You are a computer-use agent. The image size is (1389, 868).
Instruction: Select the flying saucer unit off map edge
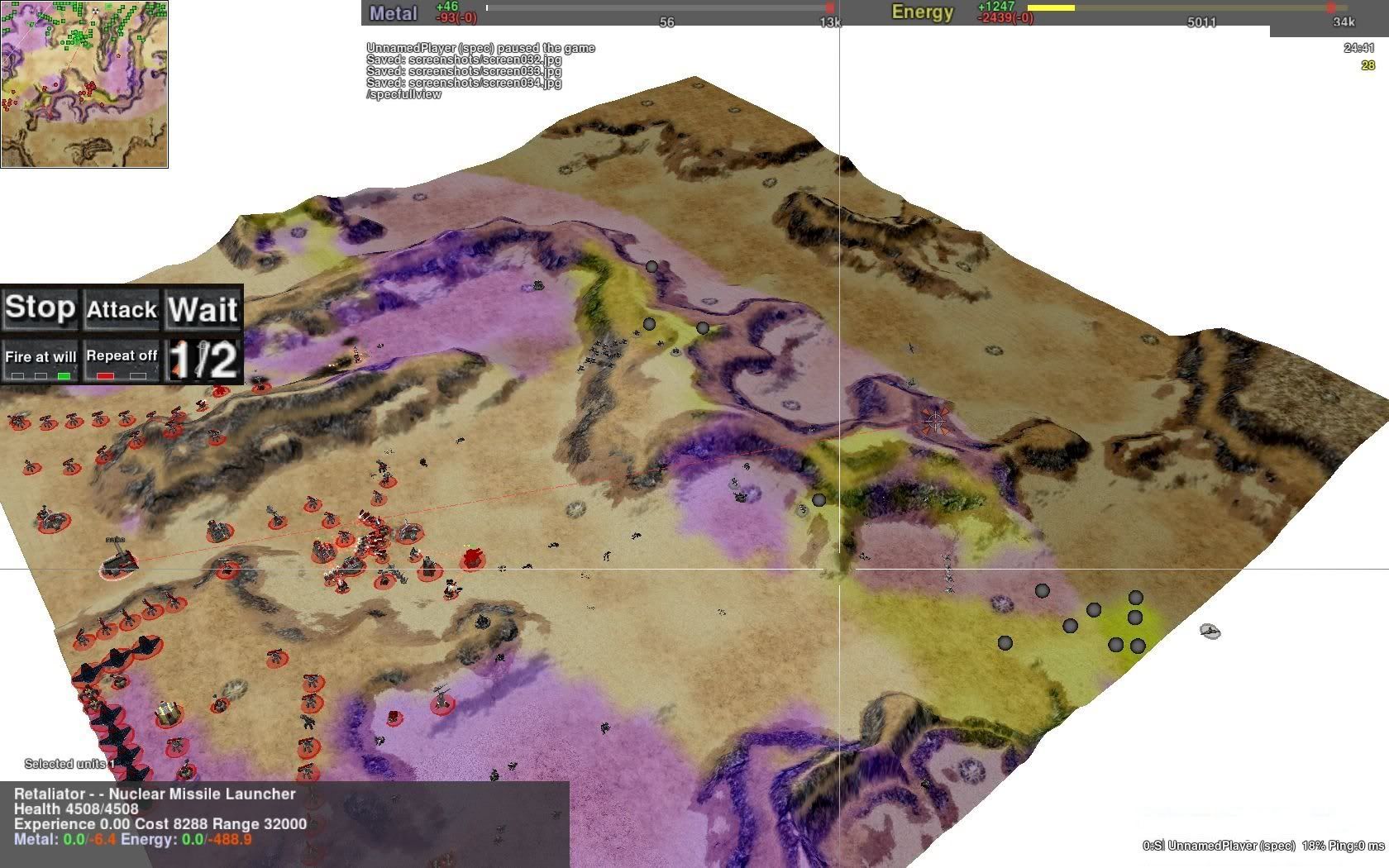click(x=1210, y=632)
